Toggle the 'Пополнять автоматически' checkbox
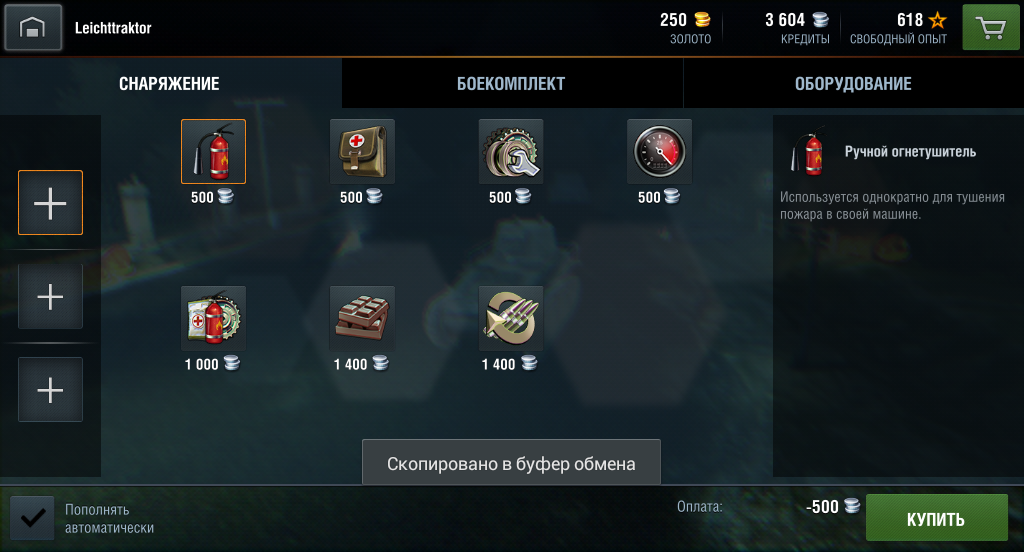 33,518
